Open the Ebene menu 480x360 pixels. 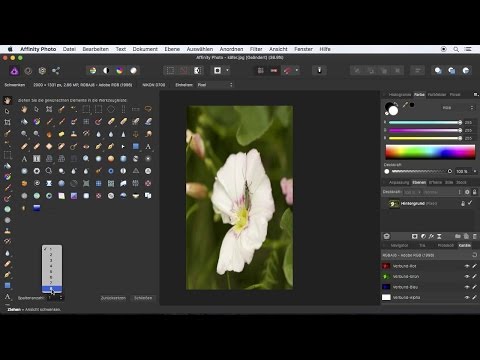(172, 49)
